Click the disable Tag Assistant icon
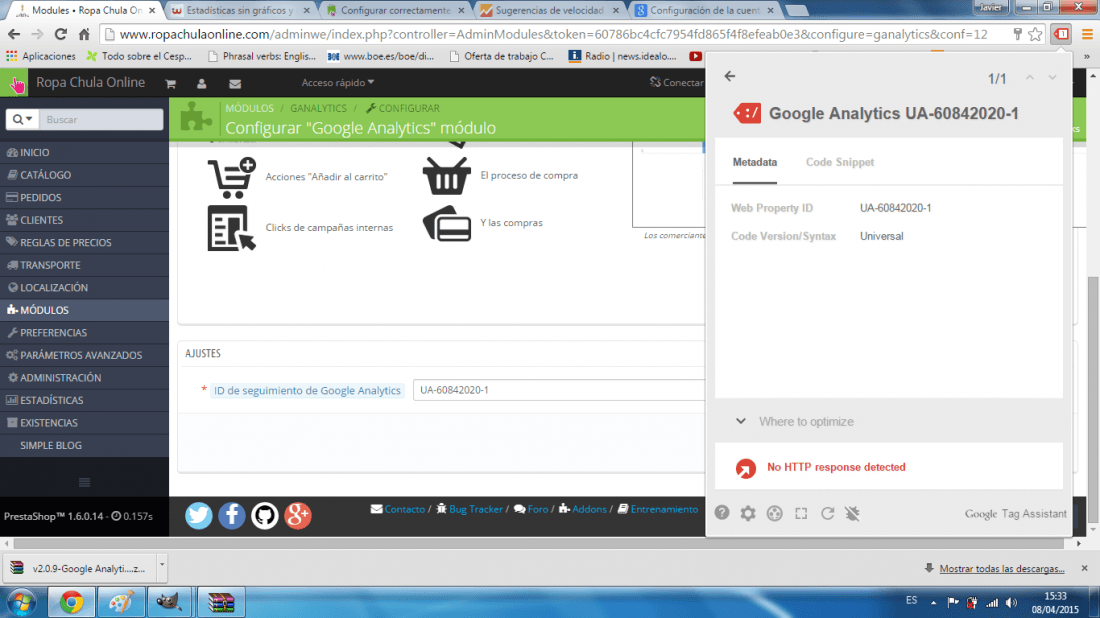The width and height of the screenshot is (1100, 618). 852,513
